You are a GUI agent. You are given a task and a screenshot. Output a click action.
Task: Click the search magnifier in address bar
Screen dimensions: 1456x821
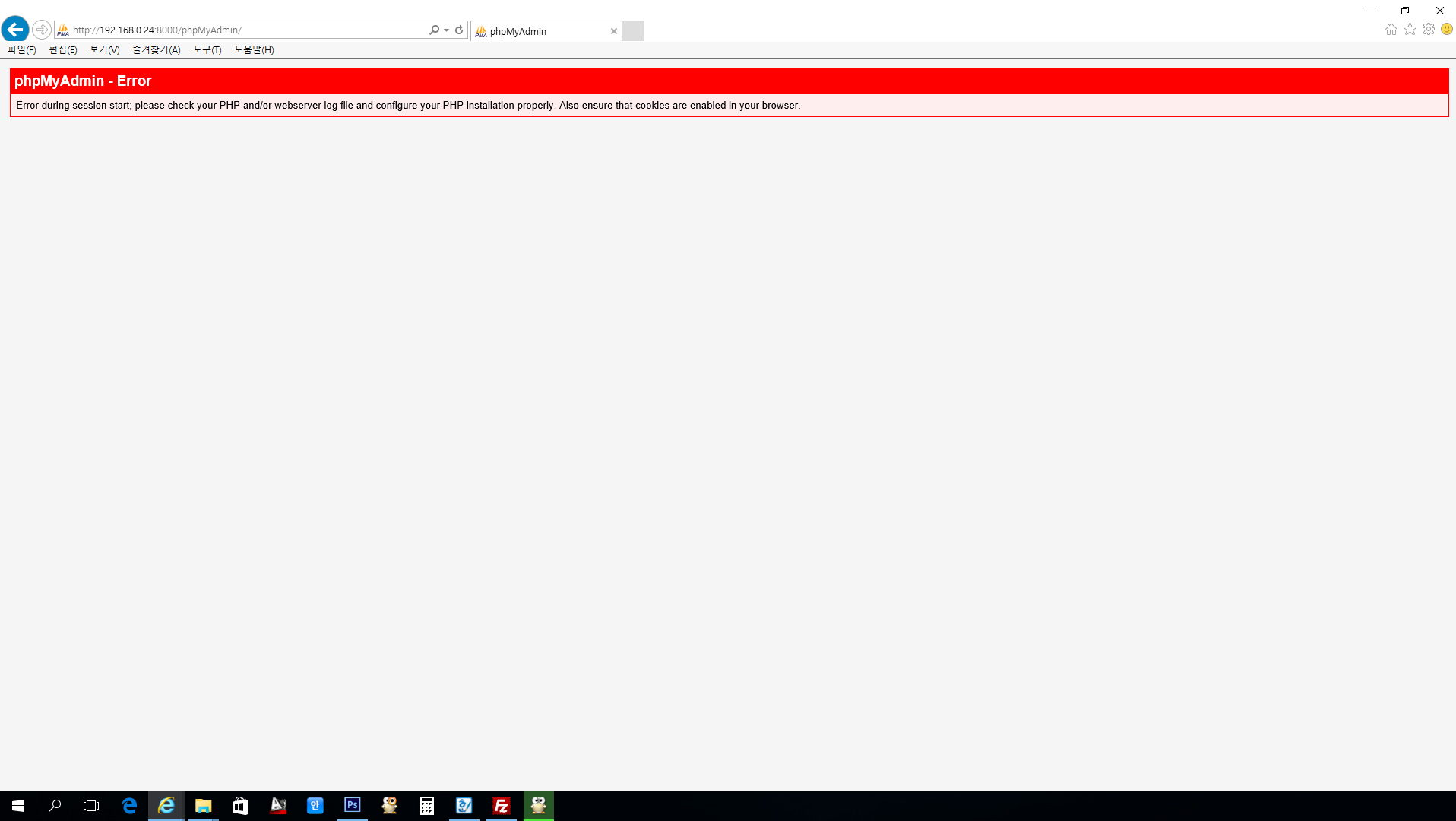pos(434,30)
